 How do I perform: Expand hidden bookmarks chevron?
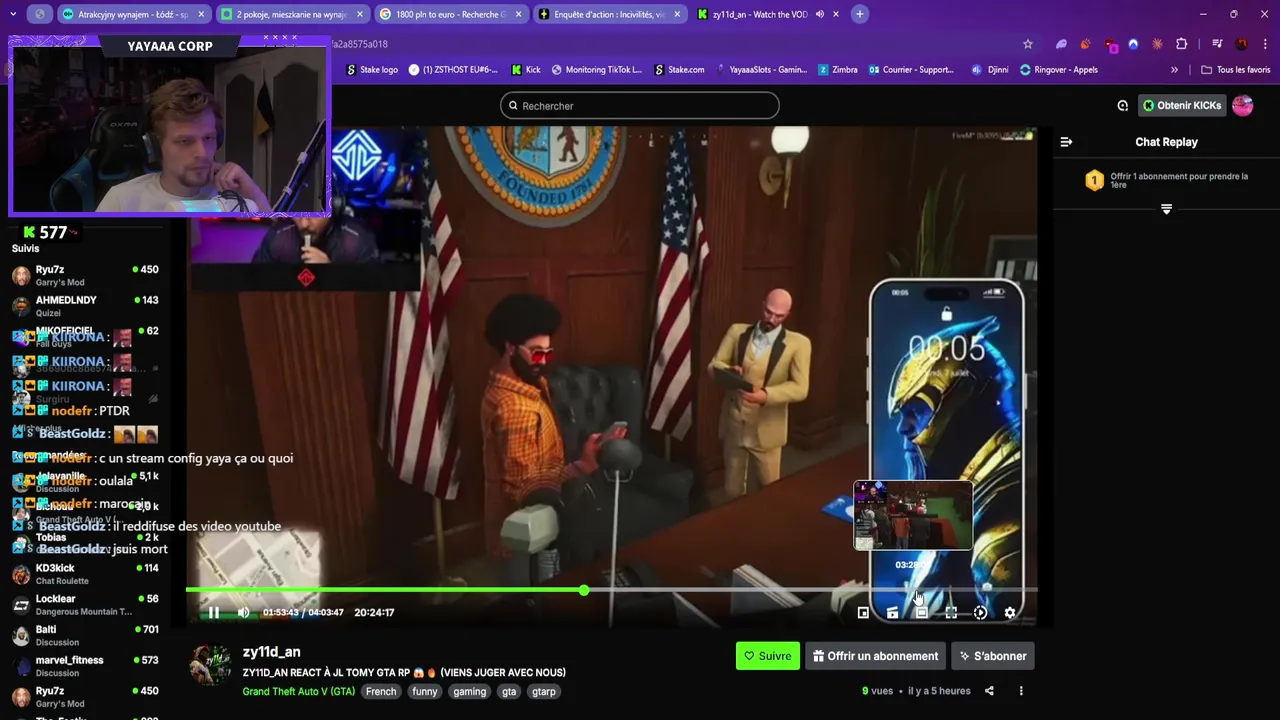pos(1174,70)
